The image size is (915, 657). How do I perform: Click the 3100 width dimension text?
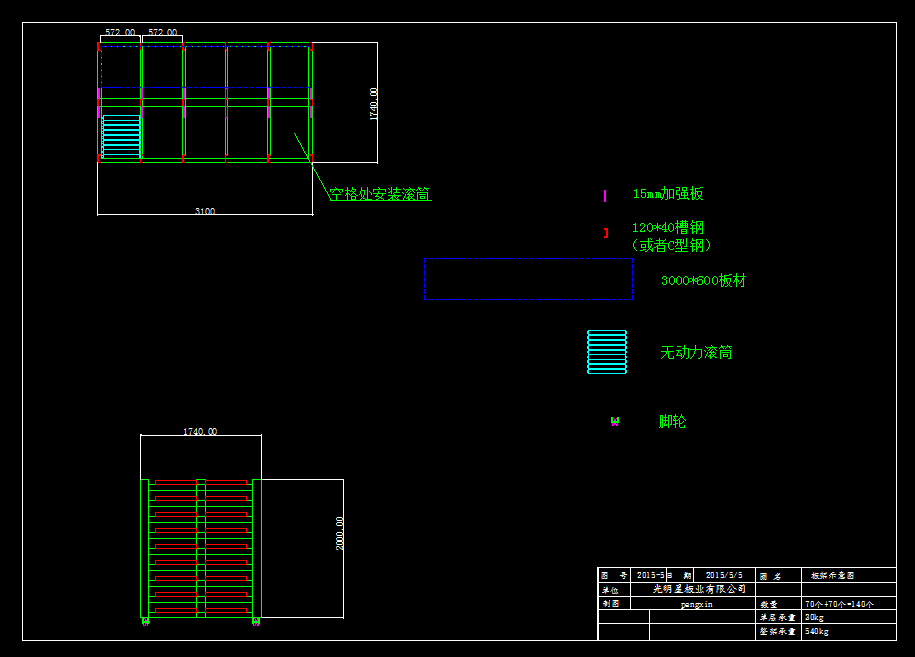(205, 211)
